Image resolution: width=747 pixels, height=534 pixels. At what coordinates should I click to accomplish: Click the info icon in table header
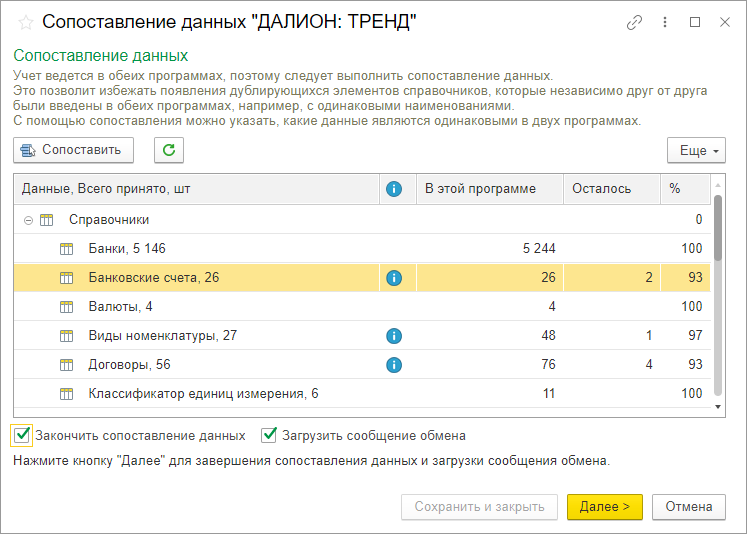(x=394, y=189)
